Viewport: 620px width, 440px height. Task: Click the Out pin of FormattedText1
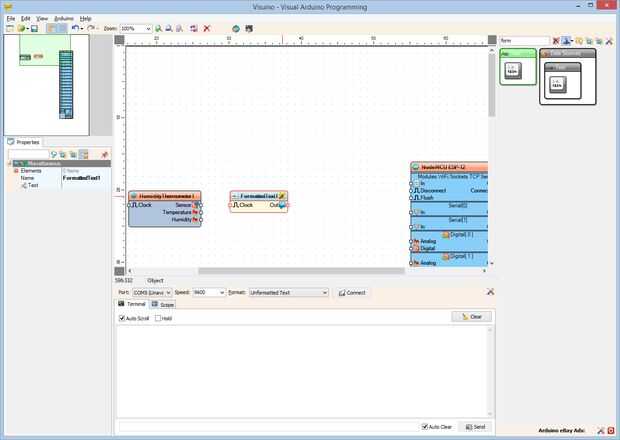click(x=287, y=205)
